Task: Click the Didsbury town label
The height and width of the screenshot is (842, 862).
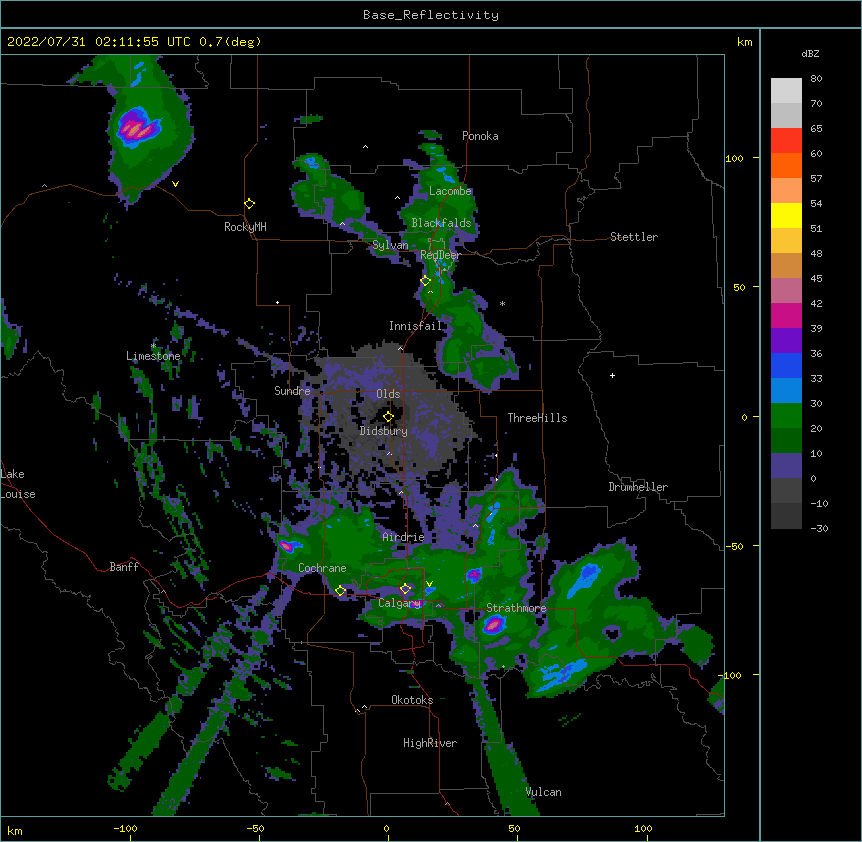Action: pyautogui.click(x=383, y=431)
